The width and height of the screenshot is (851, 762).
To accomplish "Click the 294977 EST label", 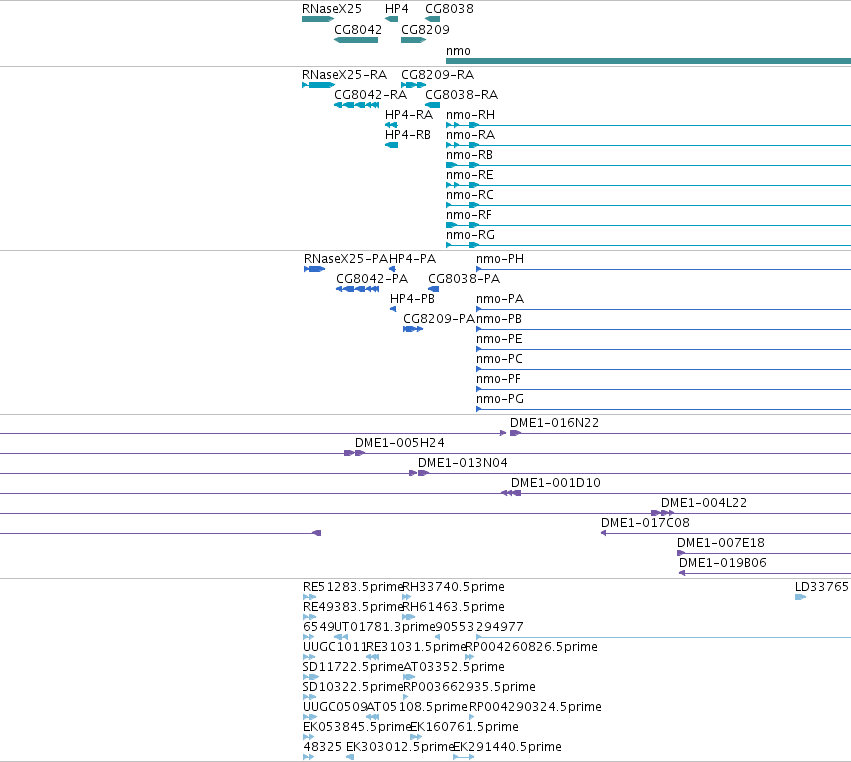I will [x=500, y=627].
